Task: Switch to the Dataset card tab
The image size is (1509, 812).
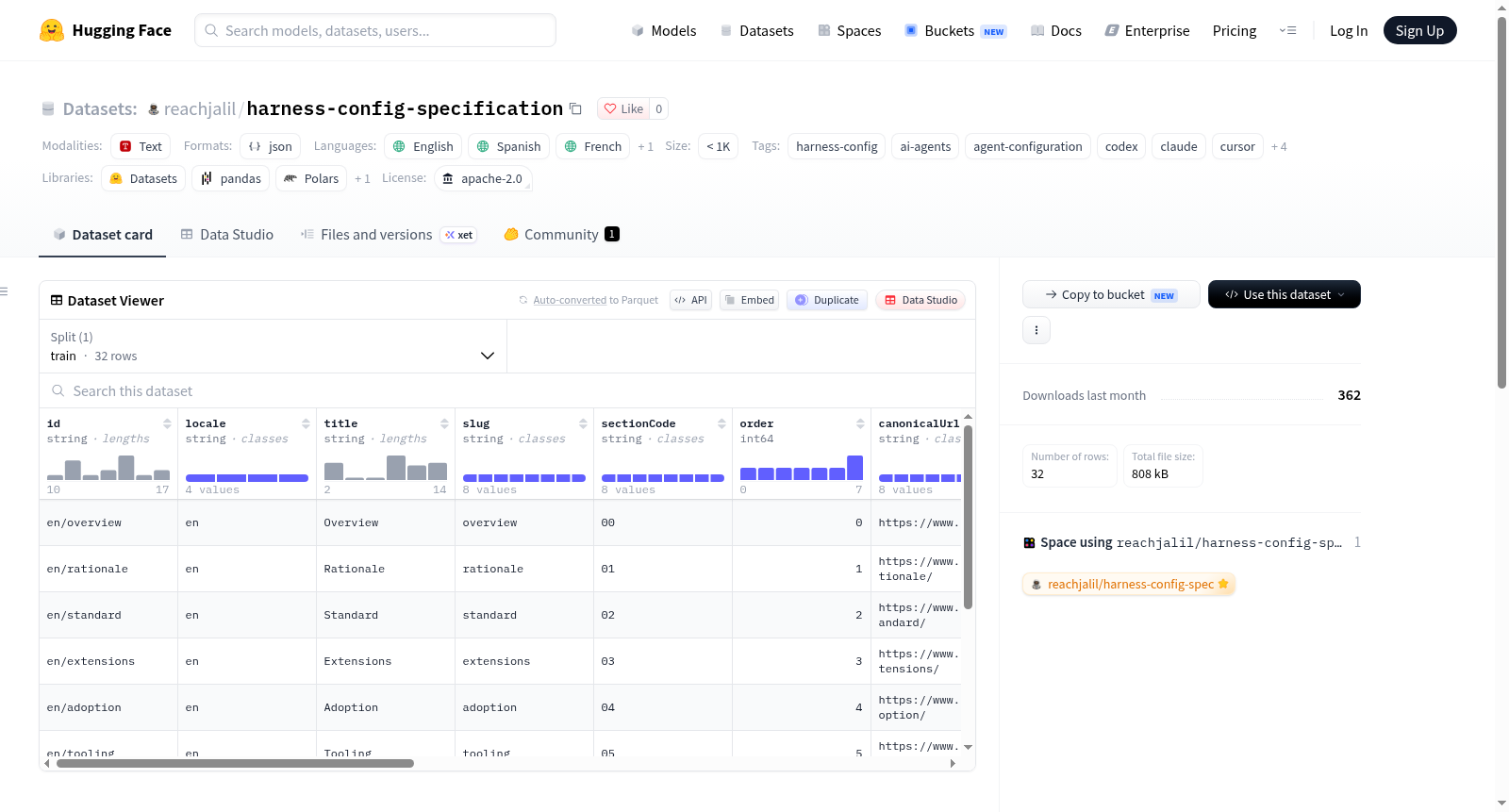Action: [103, 235]
